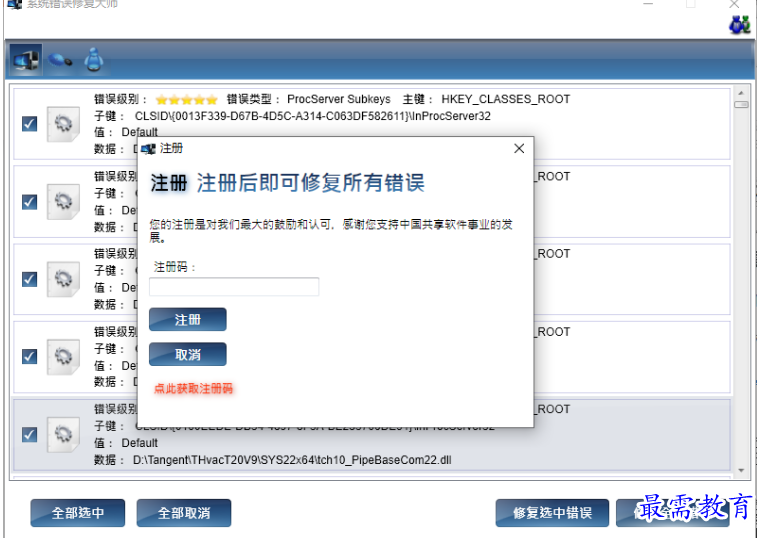The width and height of the screenshot is (761, 538).
Task: Select the mouse toolbar icon
Action: 60,60
